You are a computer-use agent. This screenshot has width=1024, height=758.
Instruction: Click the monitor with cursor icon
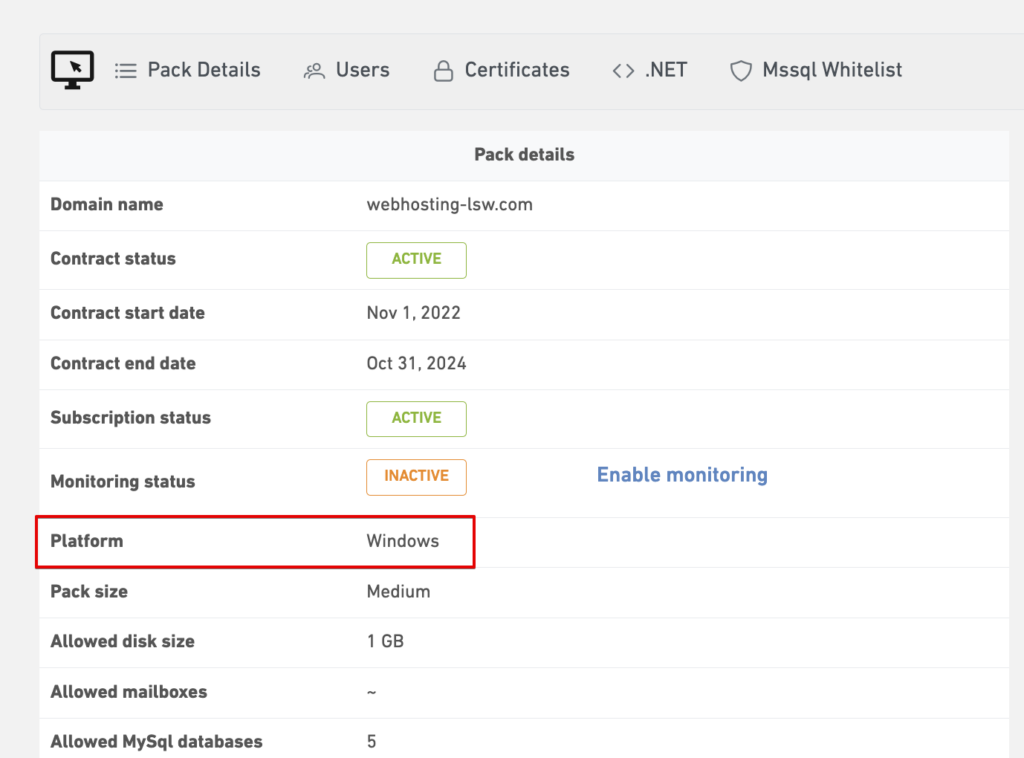(x=72, y=69)
